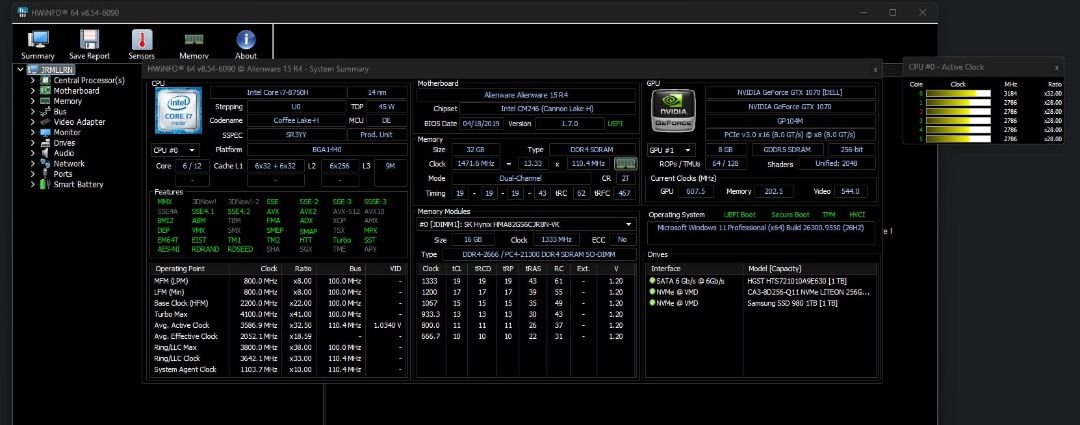This screenshot has height=425, width=1080.
Task: Click the Bus tree icon
Action: 45,112
